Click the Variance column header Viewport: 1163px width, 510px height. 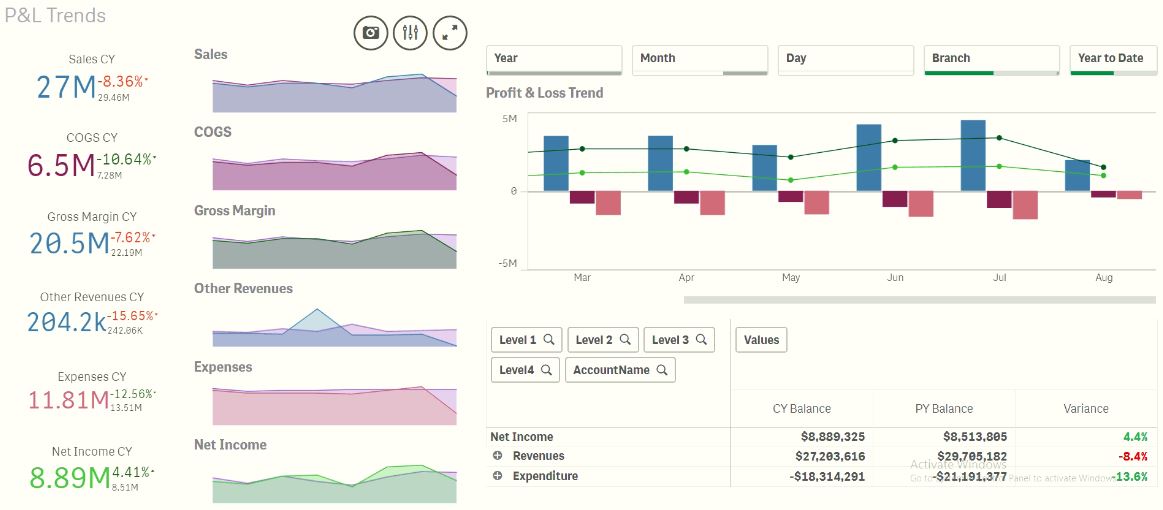point(1086,408)
